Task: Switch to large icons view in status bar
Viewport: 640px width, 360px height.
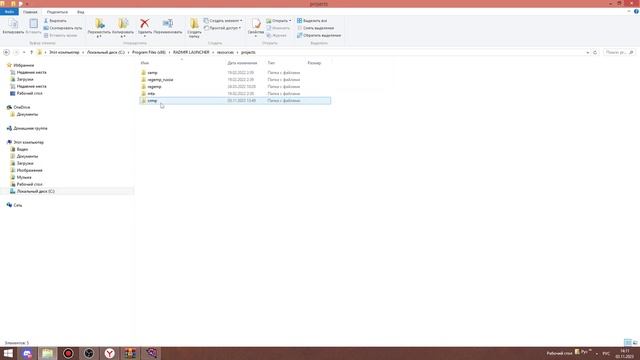Action: click(635, 342)
